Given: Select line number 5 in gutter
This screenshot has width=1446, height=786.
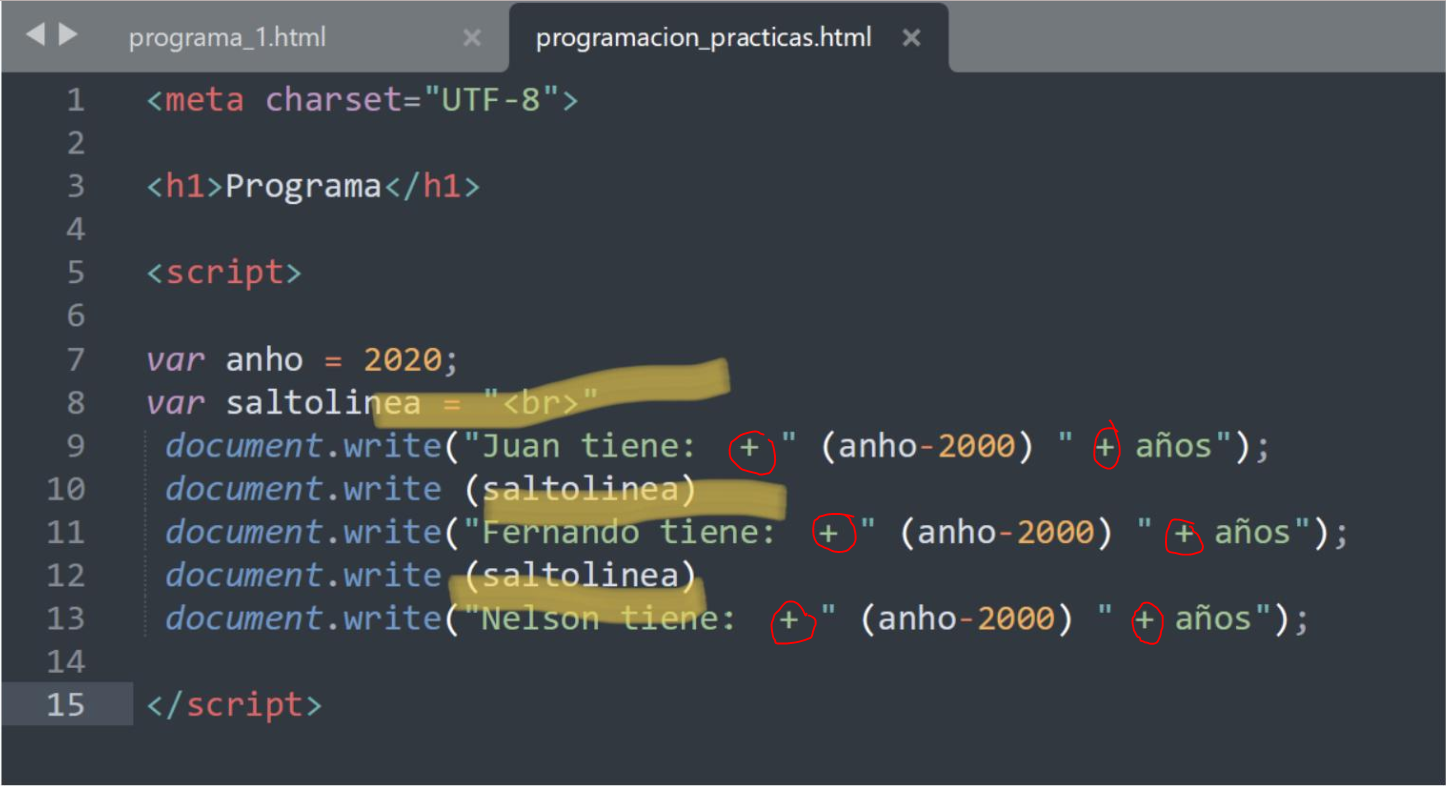Looking at the screenshot, I should coord(76,272).
